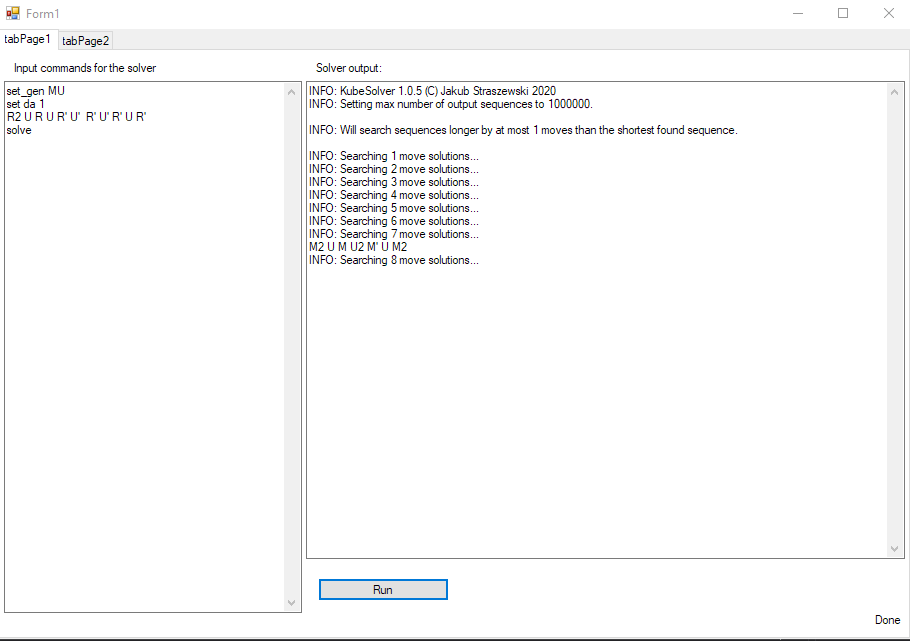Click the 'Done' status label
The image size is (910, 641).
pos(887,620)
